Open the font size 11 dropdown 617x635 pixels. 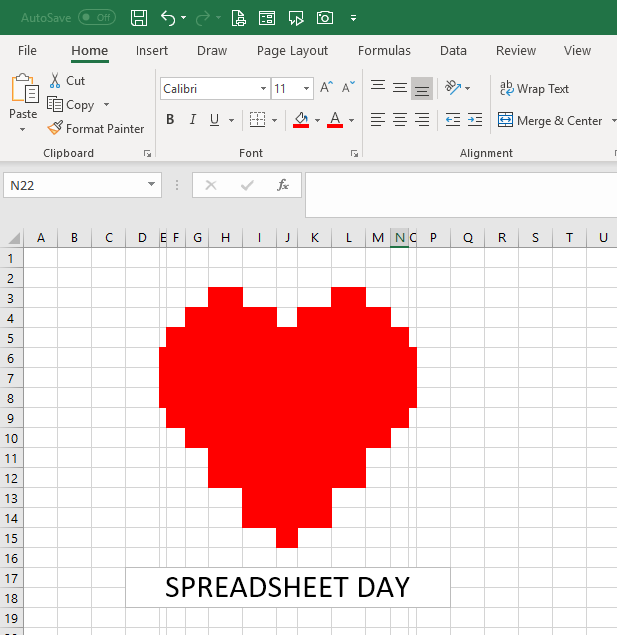click(x=306, y=88)
